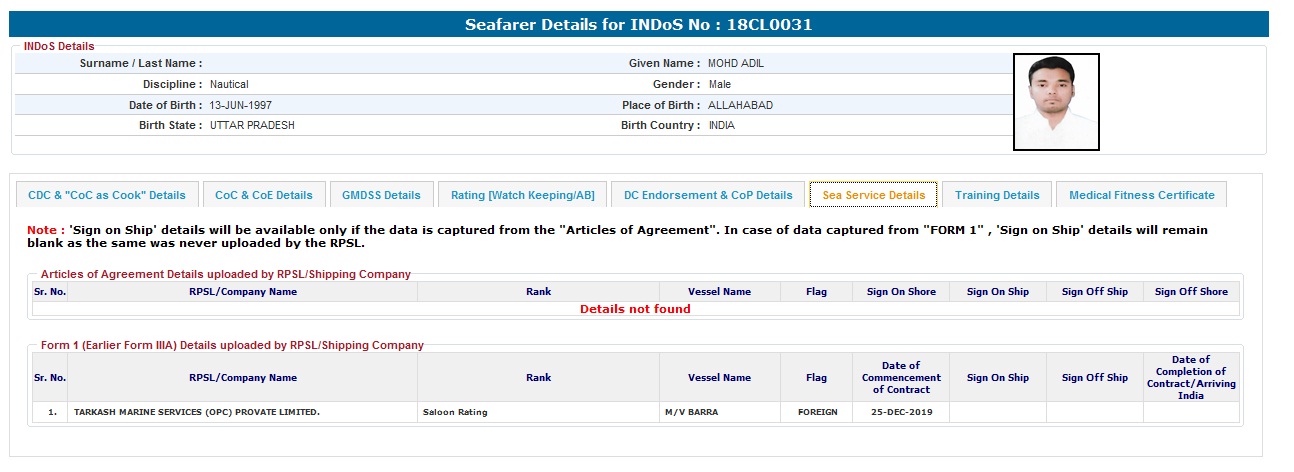Switch to the CoC & CoE Details tab
Screen dimensions: 1294x472
(264, 195)
